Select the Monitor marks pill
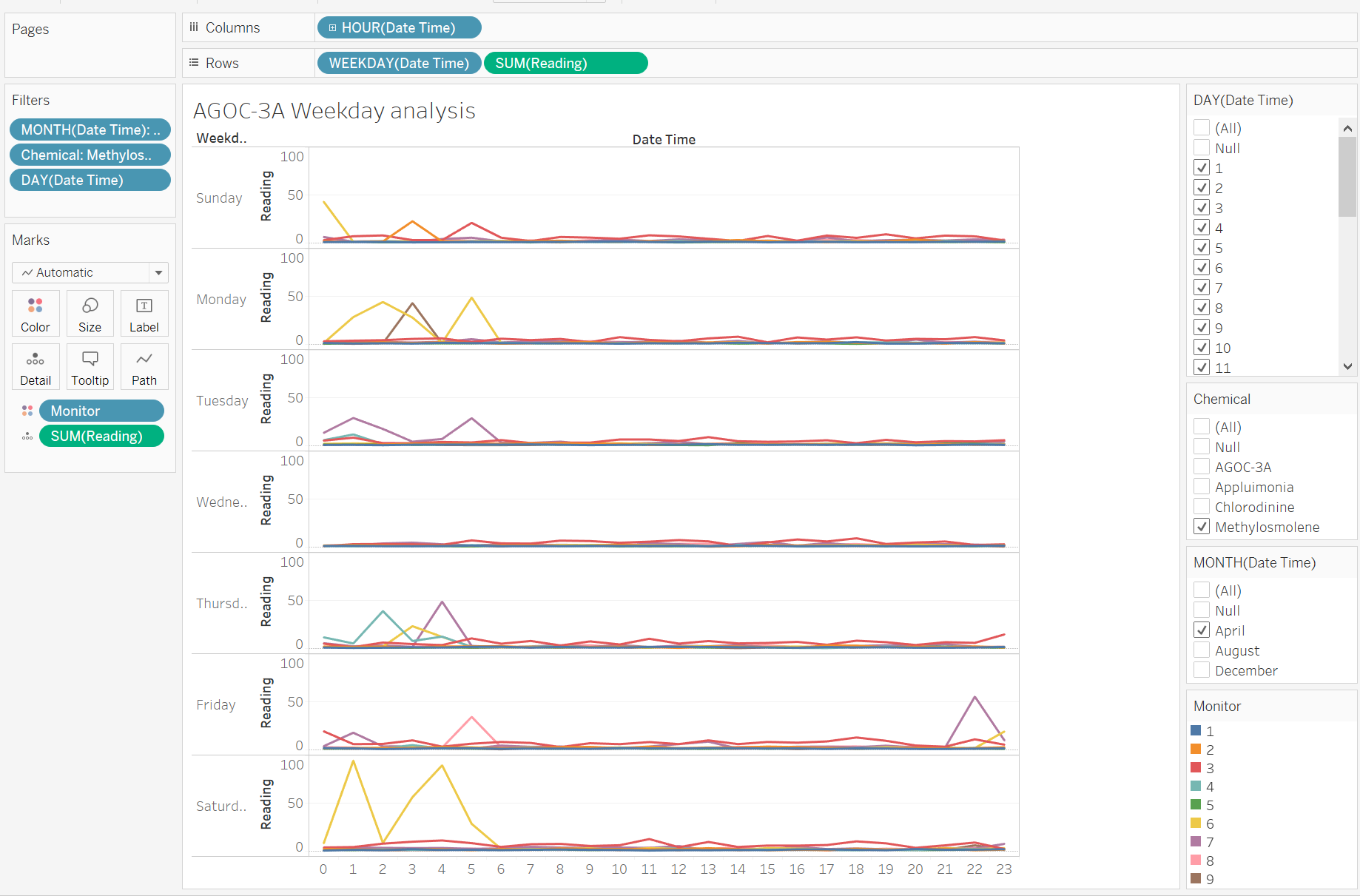The image size is (1360, 896). point(101,411)
